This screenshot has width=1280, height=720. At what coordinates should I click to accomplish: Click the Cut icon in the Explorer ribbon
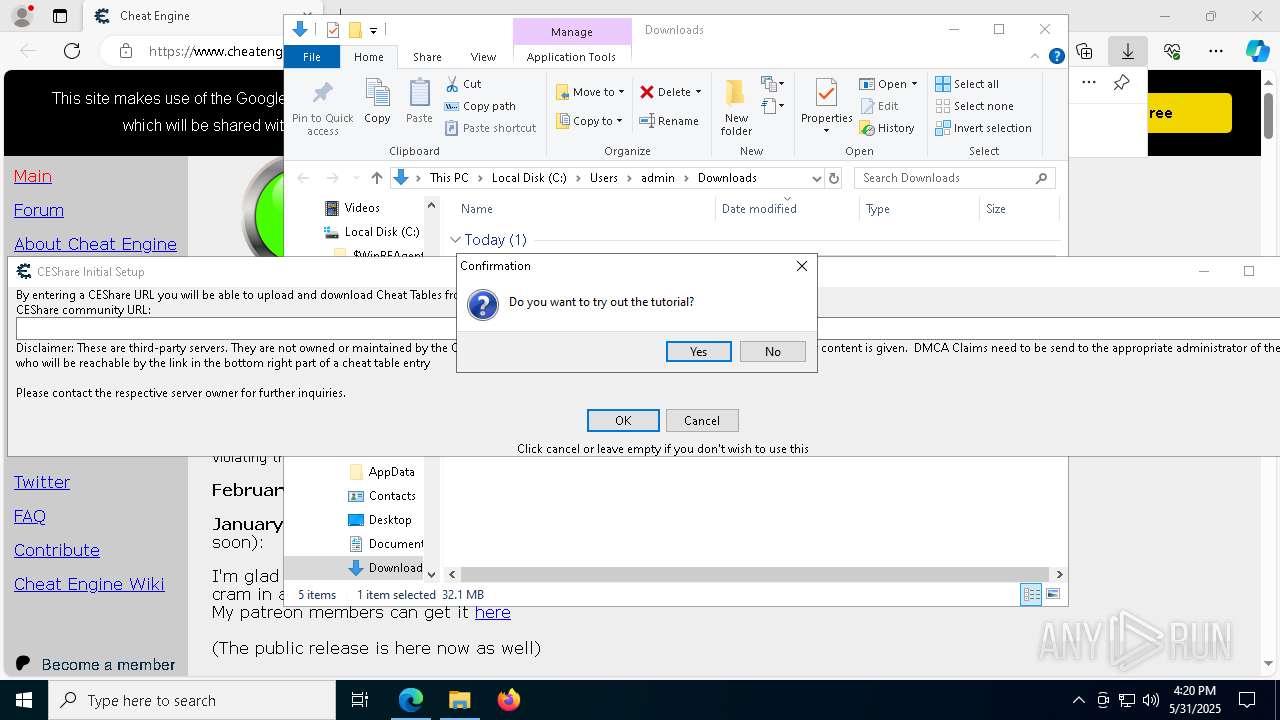click(452, 84)
